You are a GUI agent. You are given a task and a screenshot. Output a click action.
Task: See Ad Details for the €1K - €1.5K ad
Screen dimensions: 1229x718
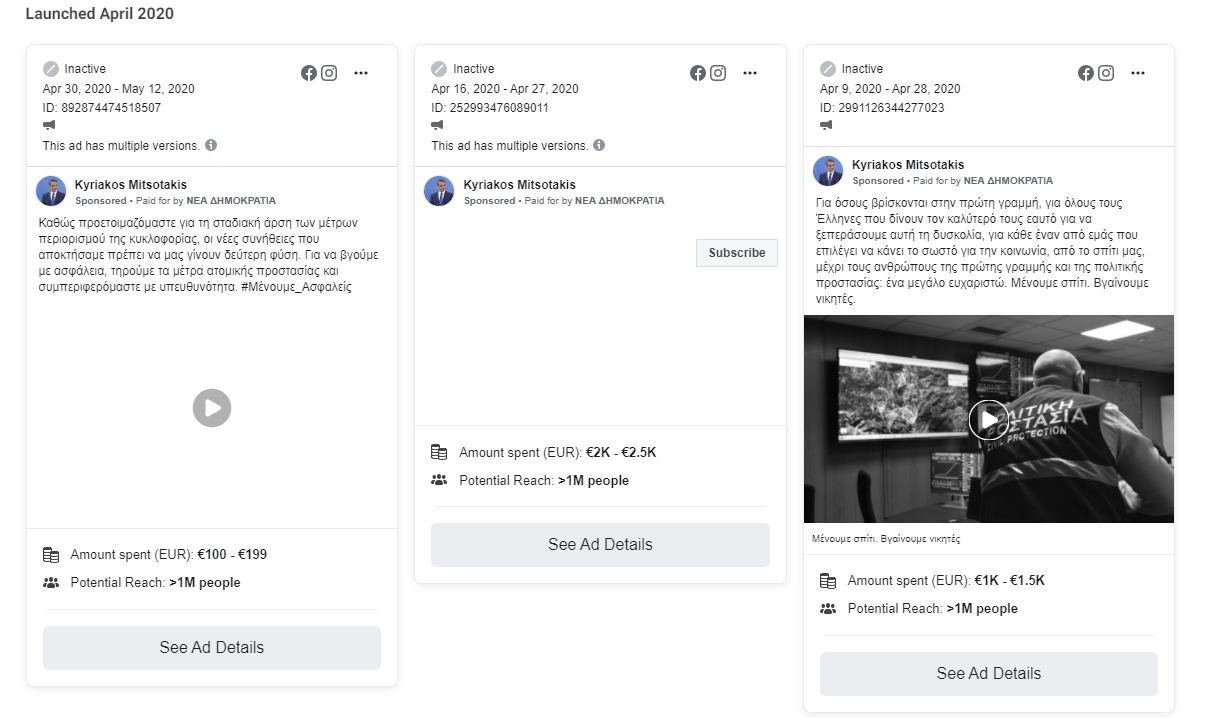click(x=988, y=674)
